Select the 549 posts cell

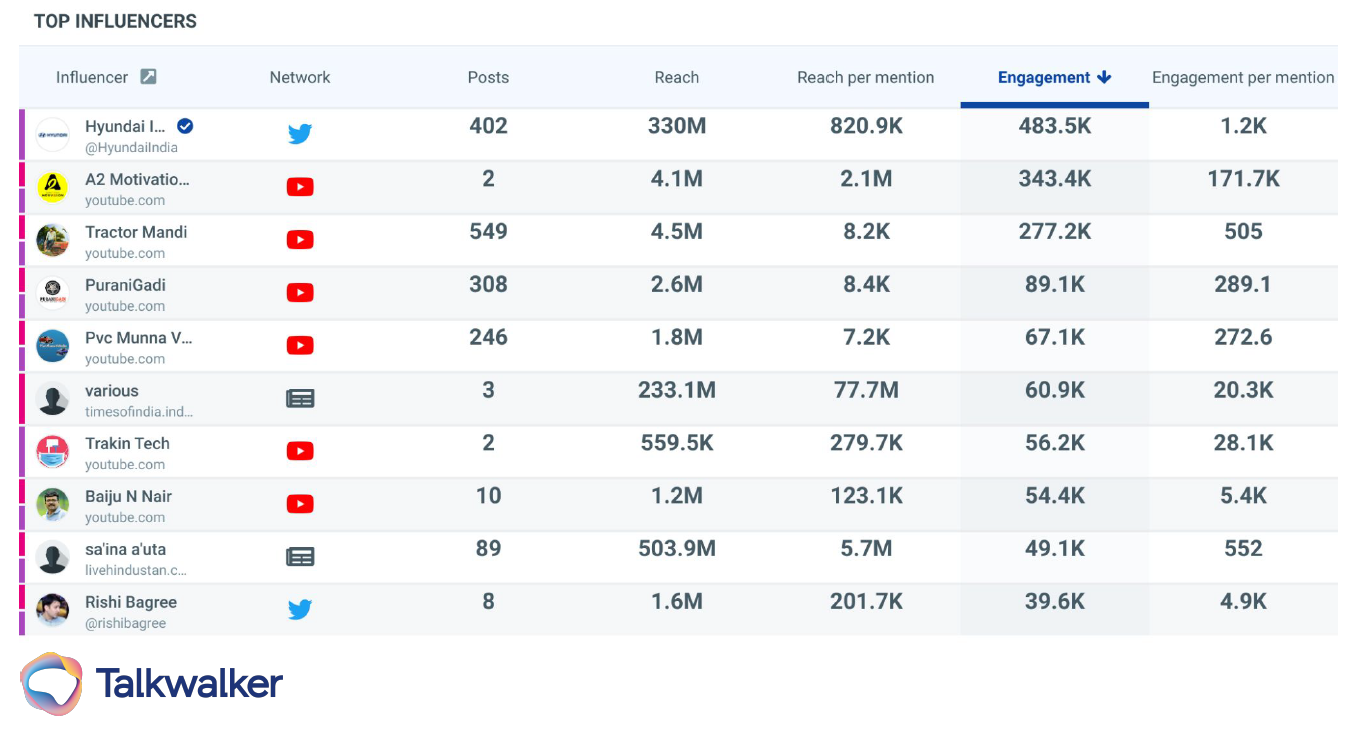pyautogui.click(x=488, y=231)
